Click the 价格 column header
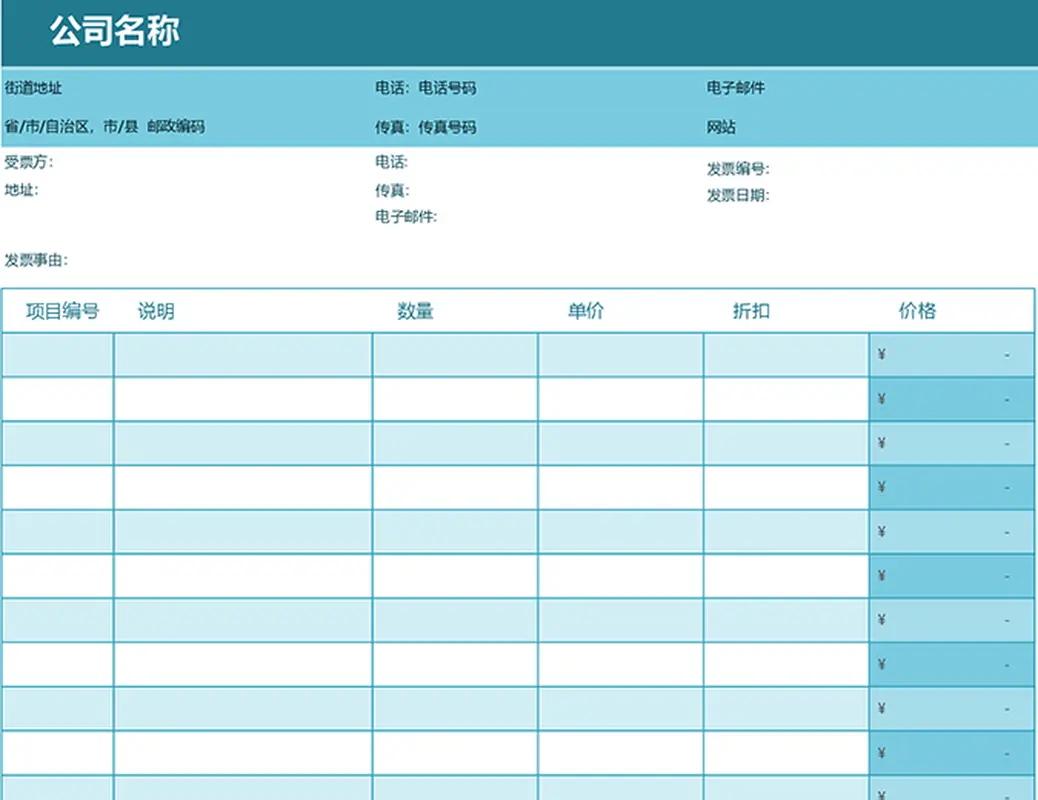Screen dimensions: 1038x800 tap(917, 311)
